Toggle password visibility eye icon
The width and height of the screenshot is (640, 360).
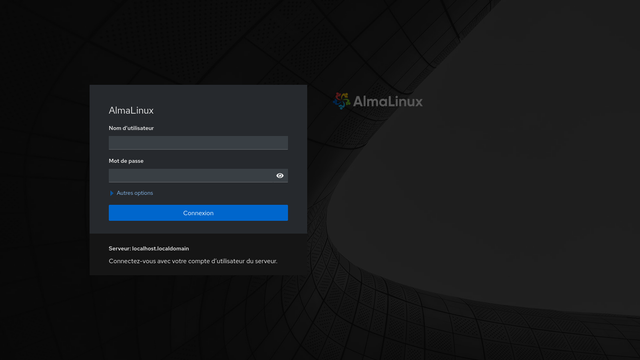point(280,176)
